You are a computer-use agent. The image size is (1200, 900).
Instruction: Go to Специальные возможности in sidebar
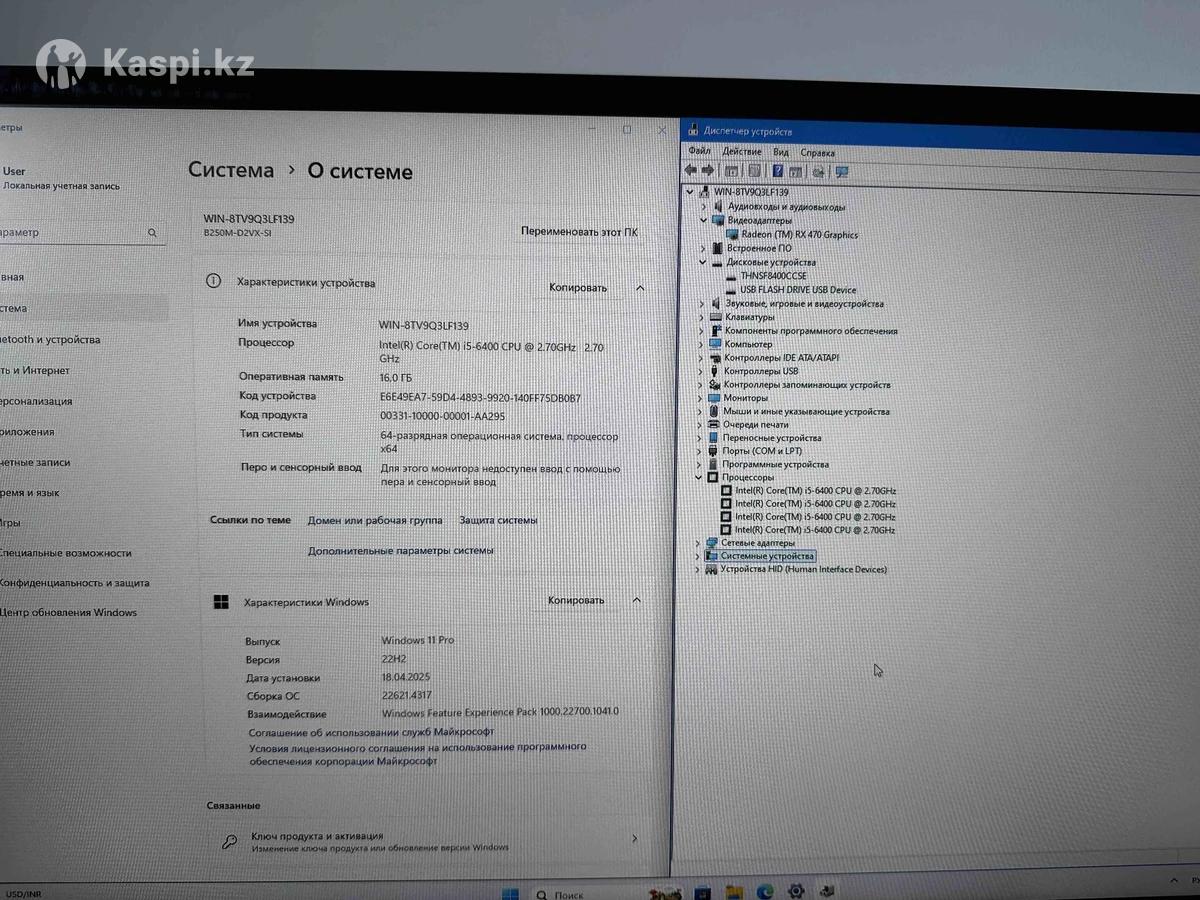65,553
